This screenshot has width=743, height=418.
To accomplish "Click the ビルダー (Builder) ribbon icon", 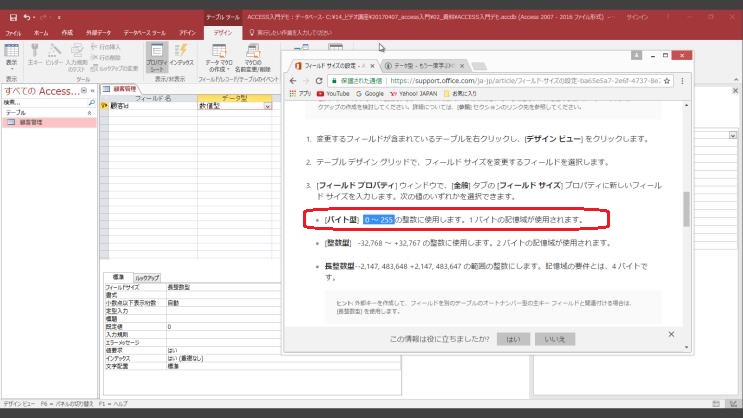I will (54, 55).
